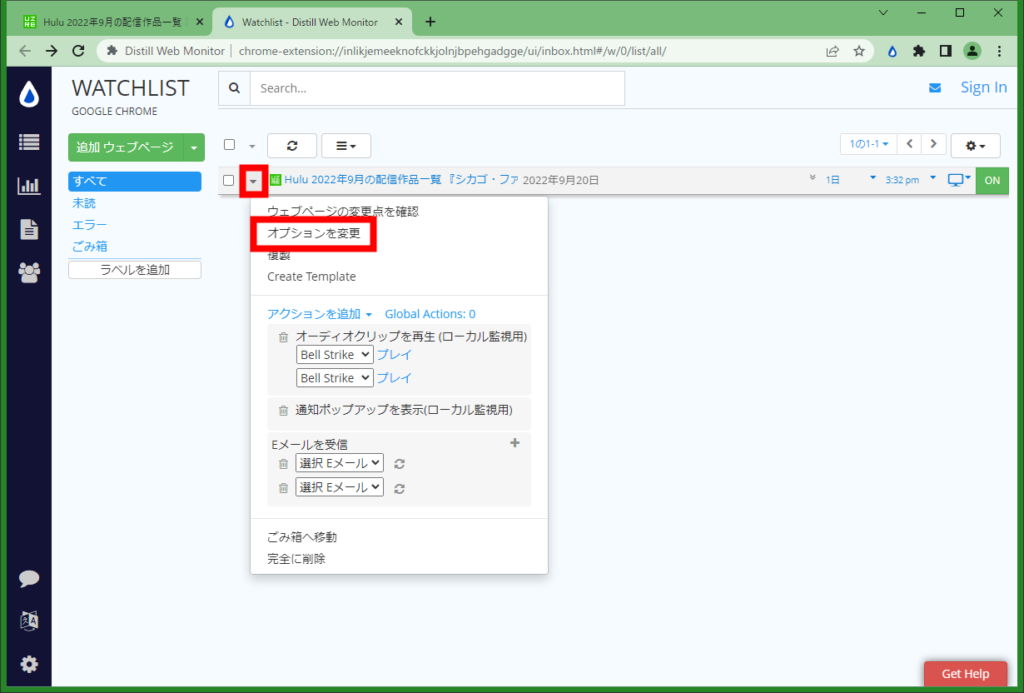Open the Bell Strike sound dropdown

tap(334, 354)
